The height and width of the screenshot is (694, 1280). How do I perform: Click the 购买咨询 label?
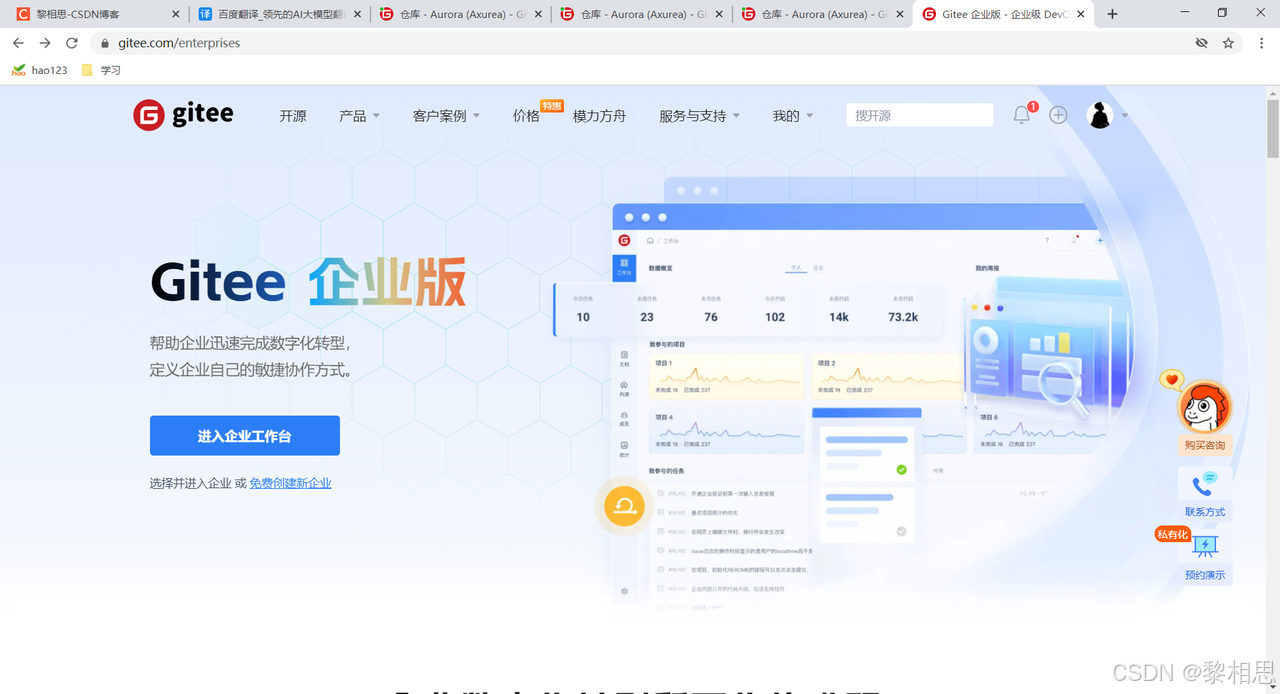point(1204,445)
